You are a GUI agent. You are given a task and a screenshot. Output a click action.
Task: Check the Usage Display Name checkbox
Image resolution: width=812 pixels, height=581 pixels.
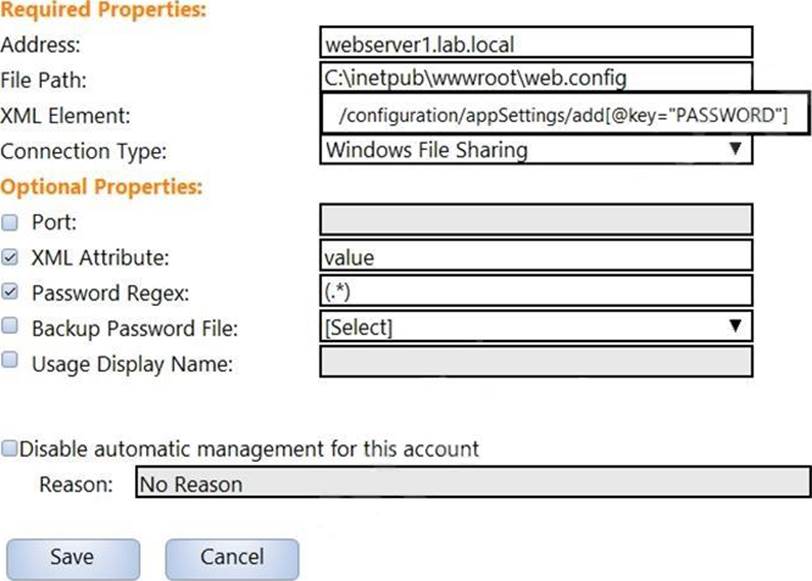(10, 361)
